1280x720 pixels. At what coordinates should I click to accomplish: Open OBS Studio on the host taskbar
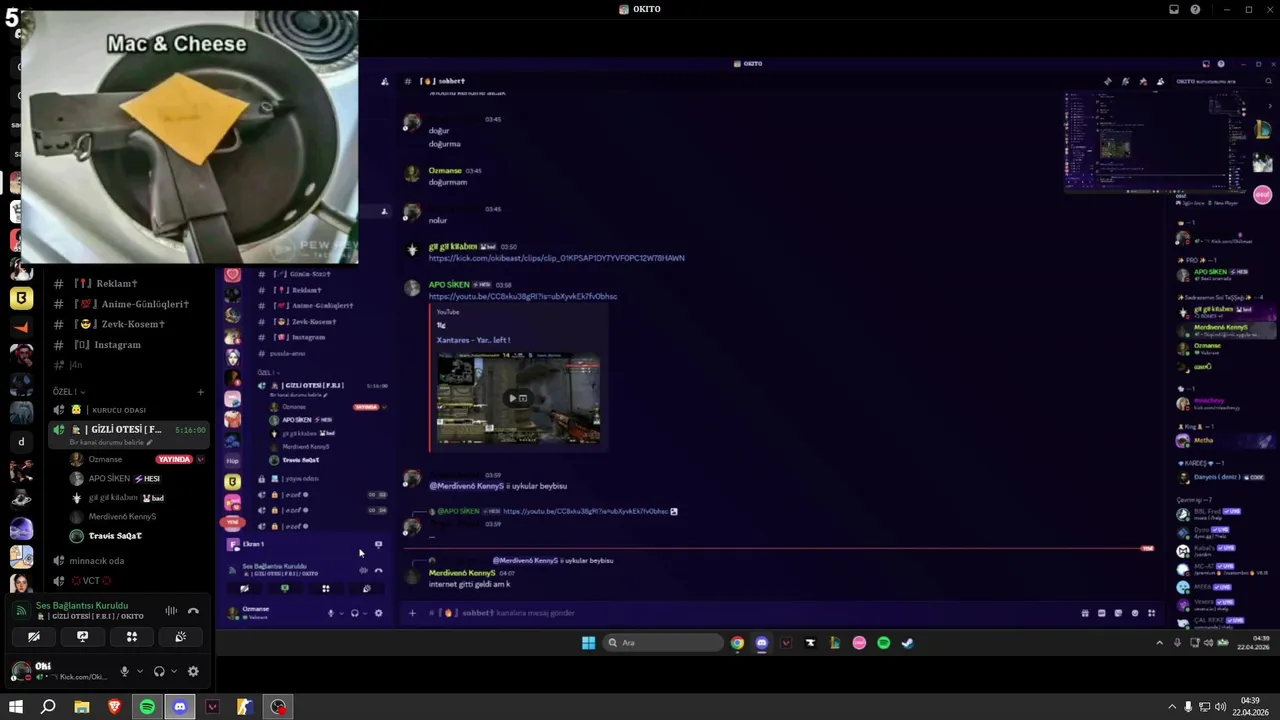coord(278,707)
